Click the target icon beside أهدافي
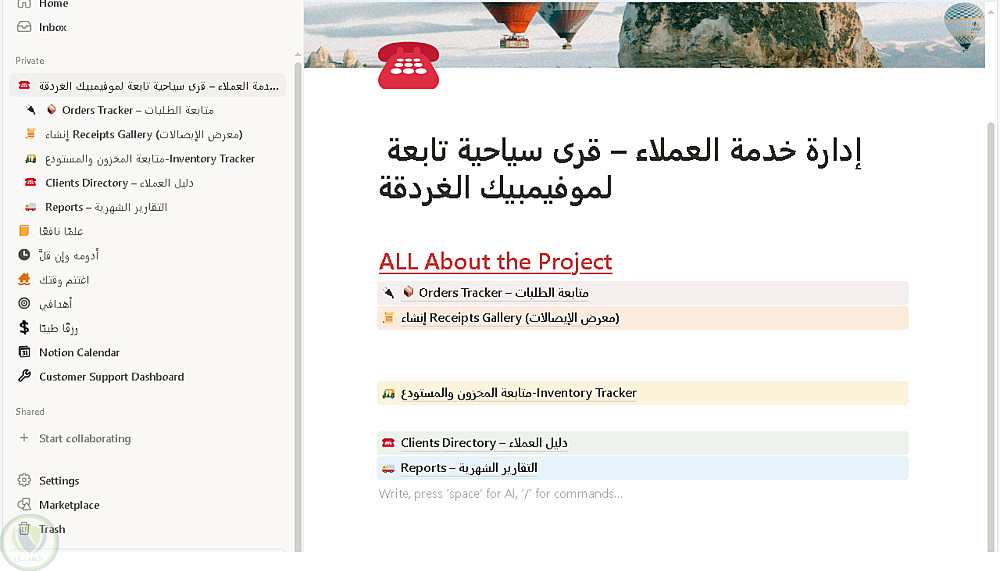 tap(25, 304)
